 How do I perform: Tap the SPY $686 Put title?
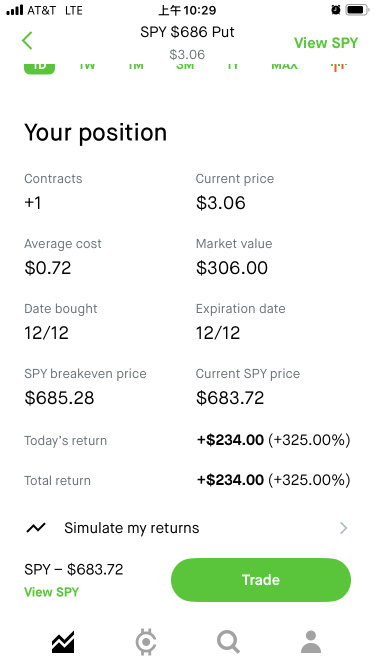click(x=187, y=32)
